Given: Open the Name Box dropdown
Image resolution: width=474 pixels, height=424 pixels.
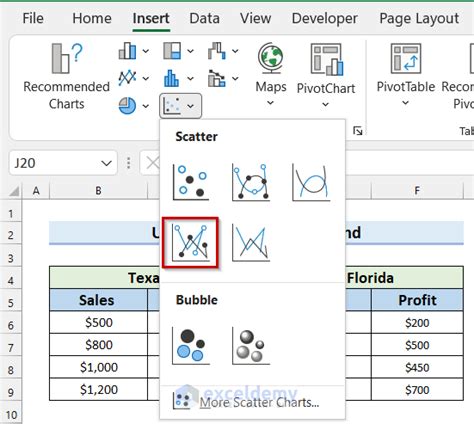Looking at the screenshot, I should [x=106, y=163].
